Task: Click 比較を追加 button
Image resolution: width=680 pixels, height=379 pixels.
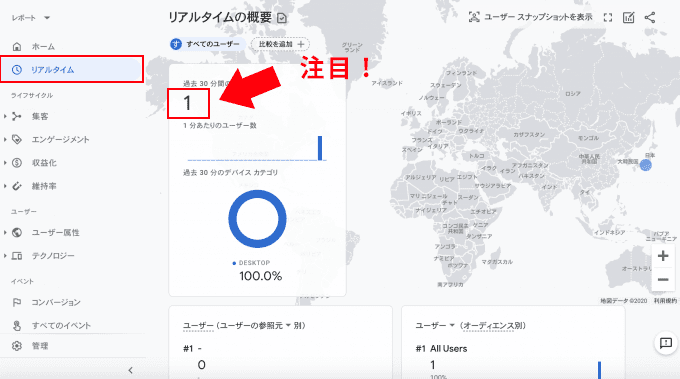Action: [281, 44]
